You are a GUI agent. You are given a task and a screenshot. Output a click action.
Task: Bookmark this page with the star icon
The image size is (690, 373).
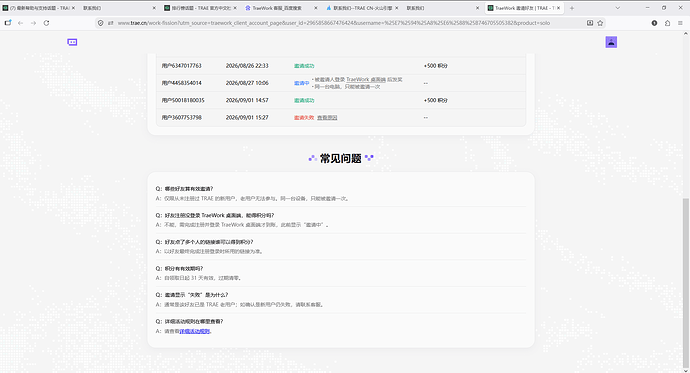click(600, 23)
